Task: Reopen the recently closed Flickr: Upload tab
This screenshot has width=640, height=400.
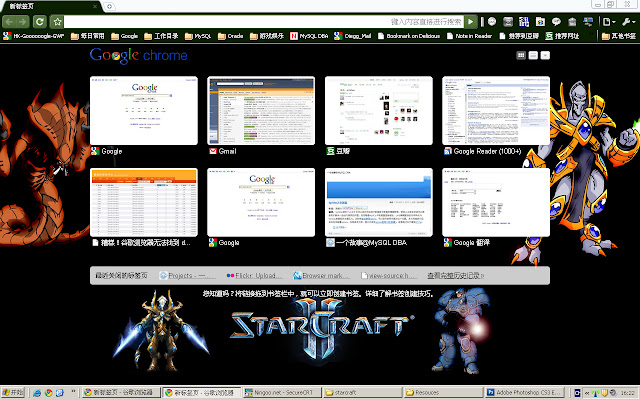Action: 254,276
